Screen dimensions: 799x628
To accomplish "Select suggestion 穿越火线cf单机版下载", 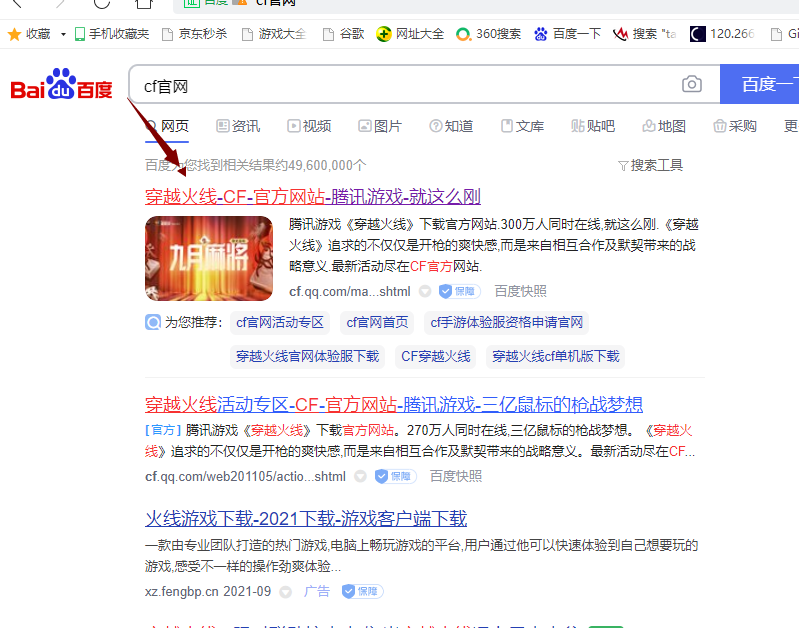I will click(555, 356).
